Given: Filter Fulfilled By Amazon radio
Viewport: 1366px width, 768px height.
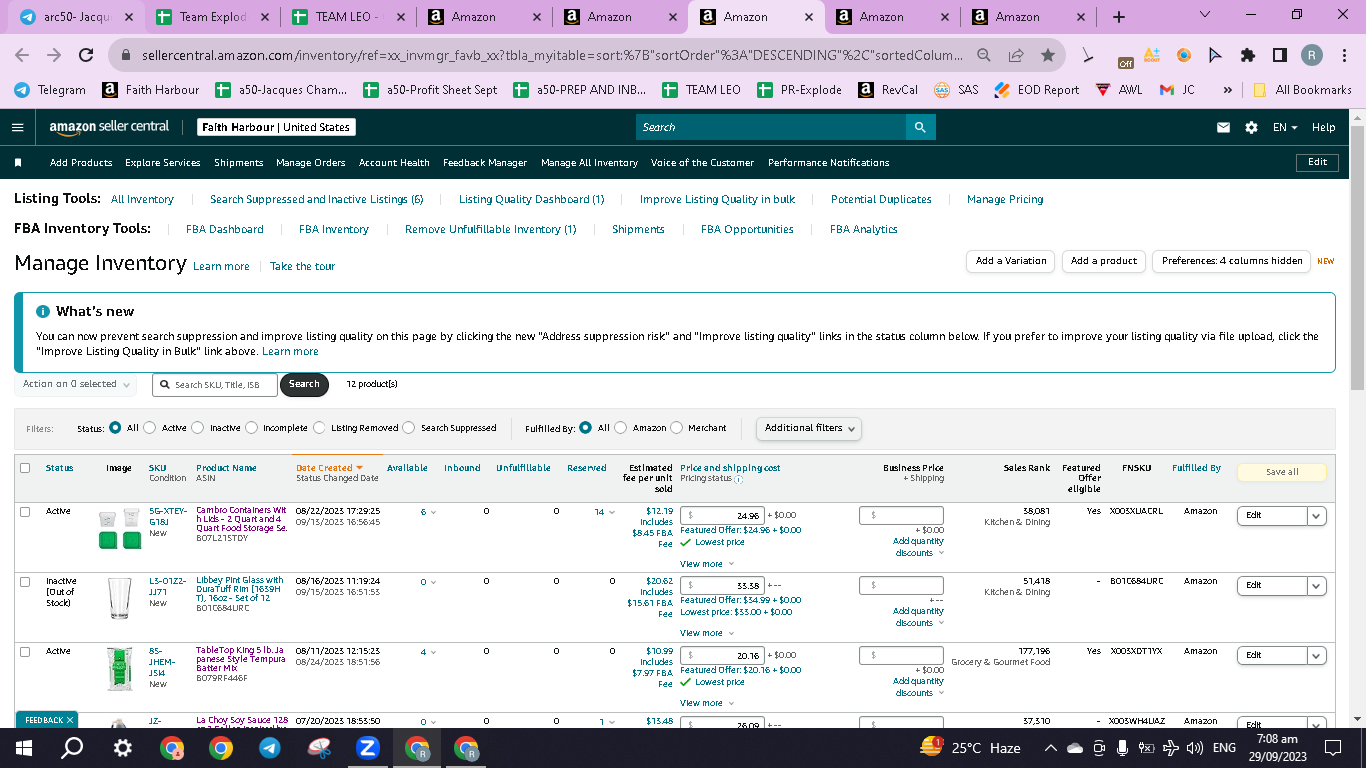Looking at the screenshot, I should [x=621, y=428].
